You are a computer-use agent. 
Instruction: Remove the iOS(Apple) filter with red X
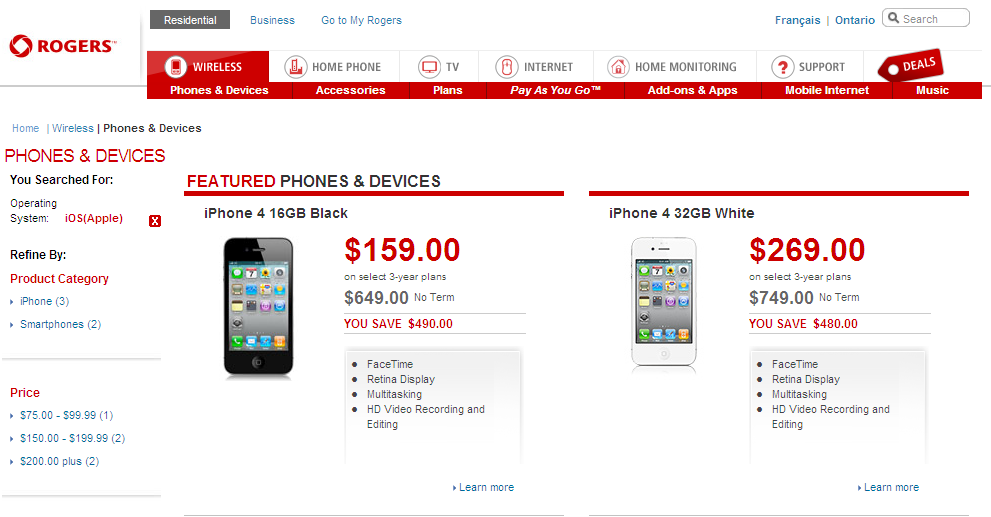(x=155, y=221)
